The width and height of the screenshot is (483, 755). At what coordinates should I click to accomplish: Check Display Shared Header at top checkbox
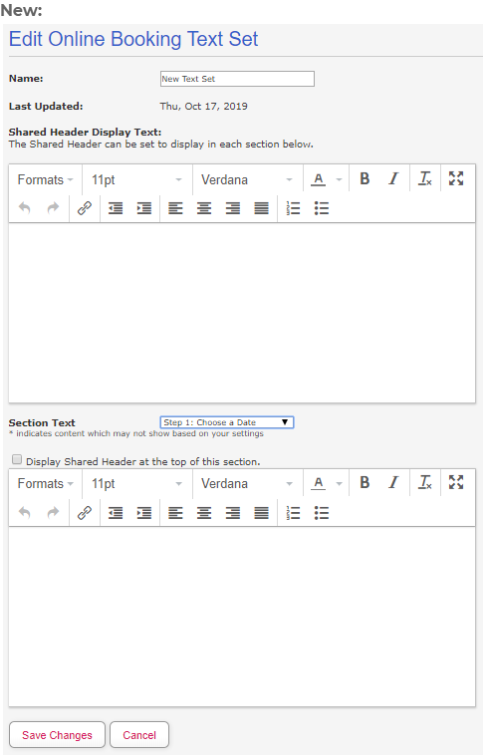pyautogui.click(x=17, y=459)
